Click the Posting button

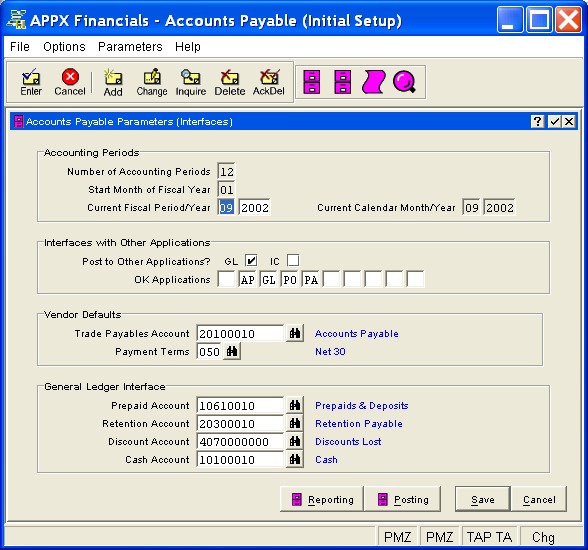(x=402, y=499)
